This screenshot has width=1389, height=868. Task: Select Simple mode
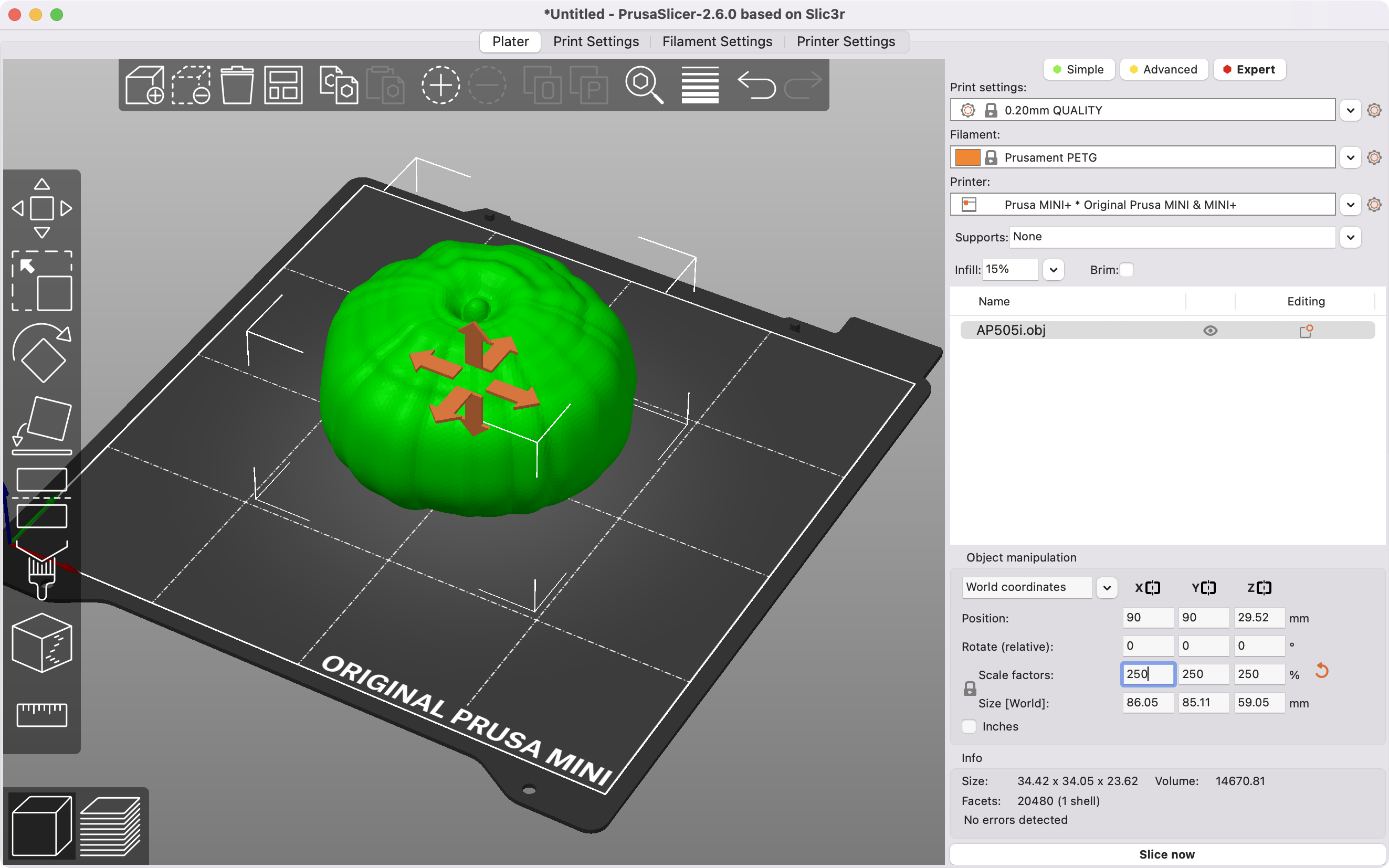(1079, 69)
